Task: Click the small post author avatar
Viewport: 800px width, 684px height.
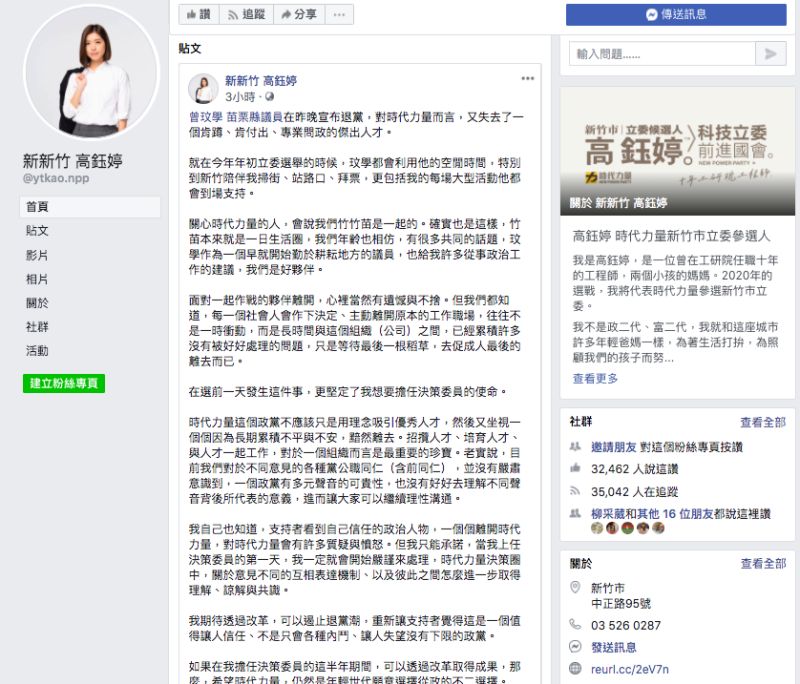Action: (x=203, y=88)
